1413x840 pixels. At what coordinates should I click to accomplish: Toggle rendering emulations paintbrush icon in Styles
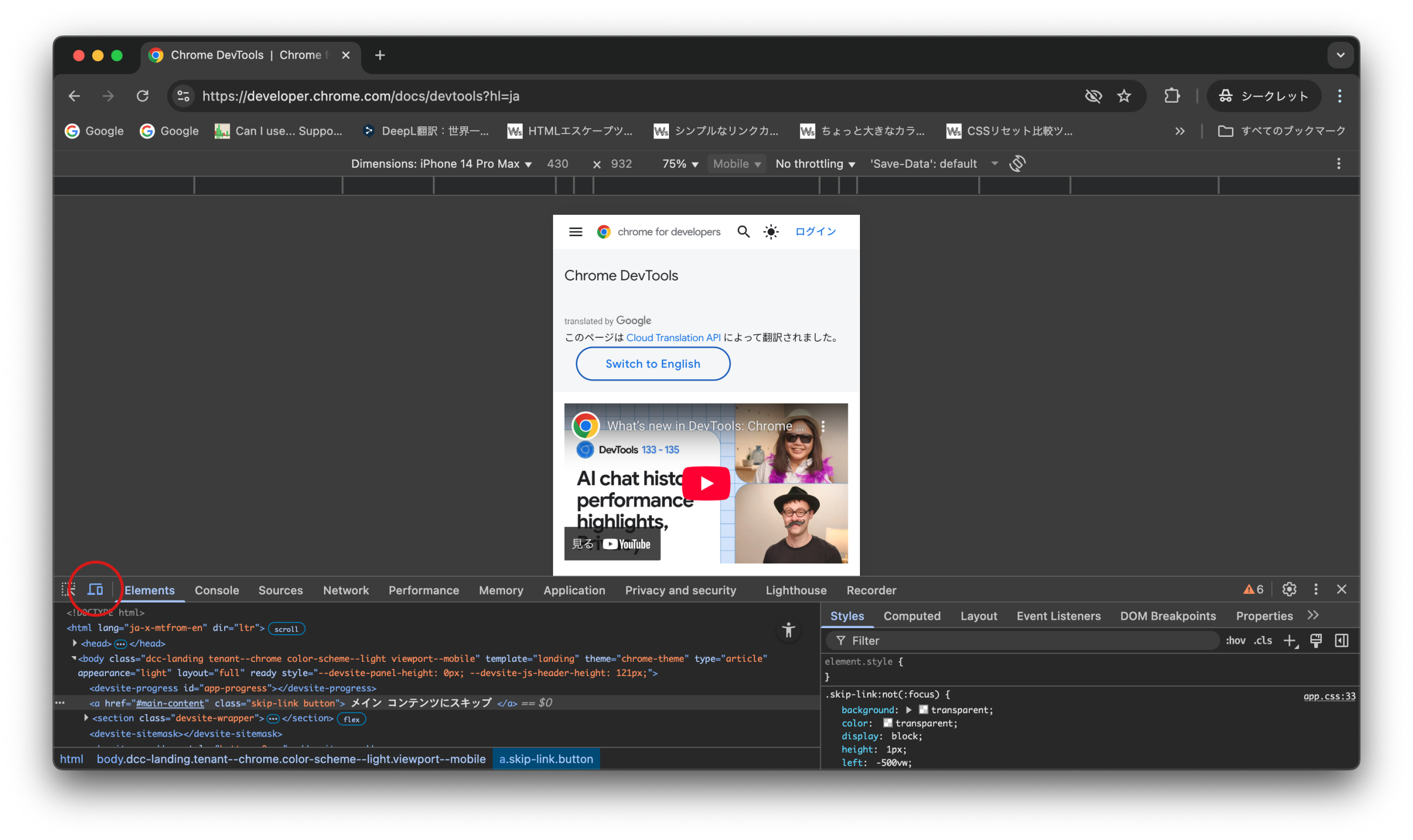[1315, 640]
